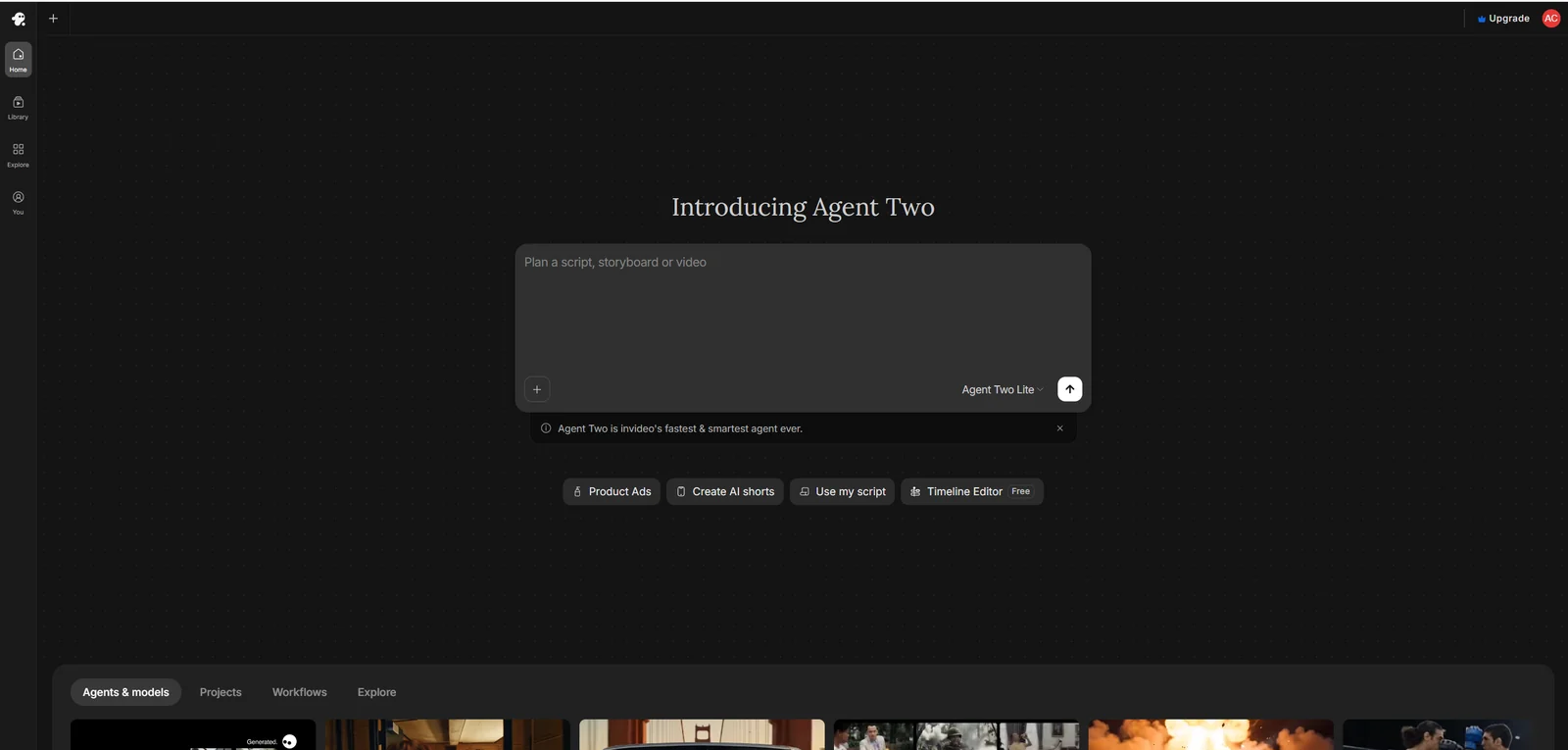Switch to the Agents & models tab
Image resolution: width=1568 pixels, height=750 pixels.
[125, 692]
